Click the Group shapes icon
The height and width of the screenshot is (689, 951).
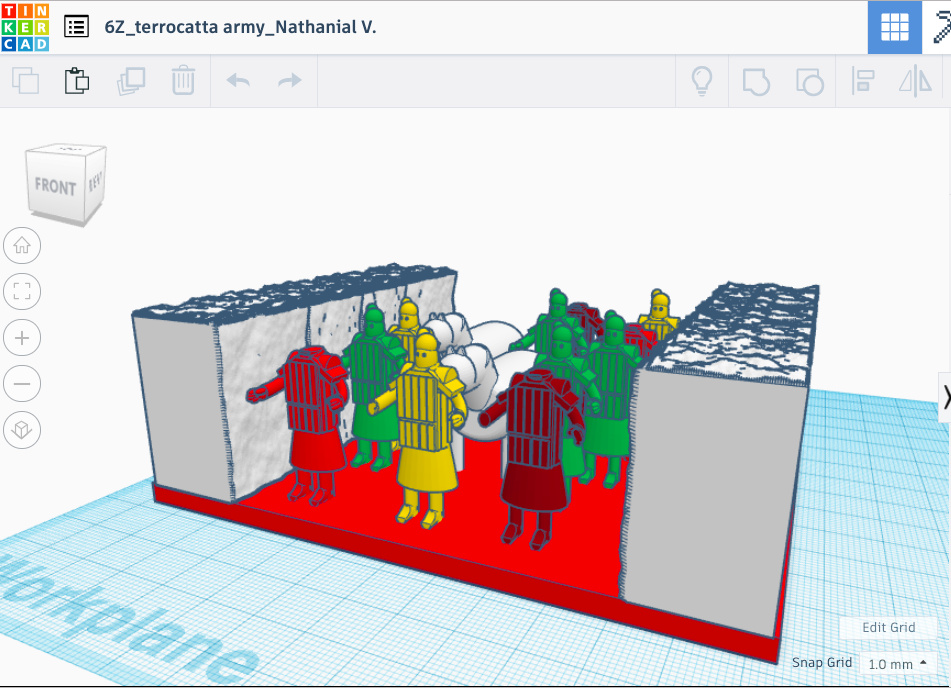click(756, 81)
